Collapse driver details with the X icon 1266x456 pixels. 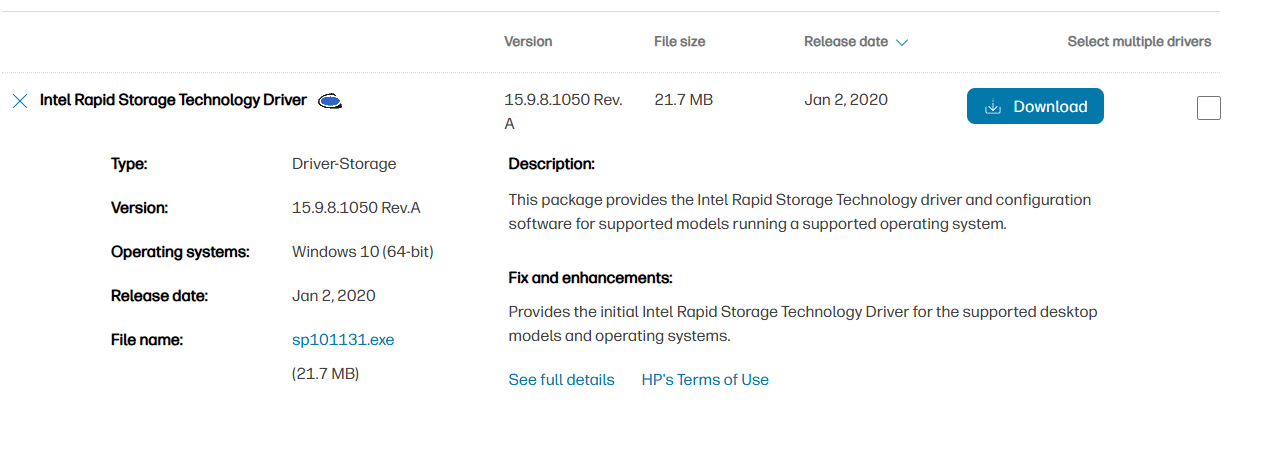(19, 101)
